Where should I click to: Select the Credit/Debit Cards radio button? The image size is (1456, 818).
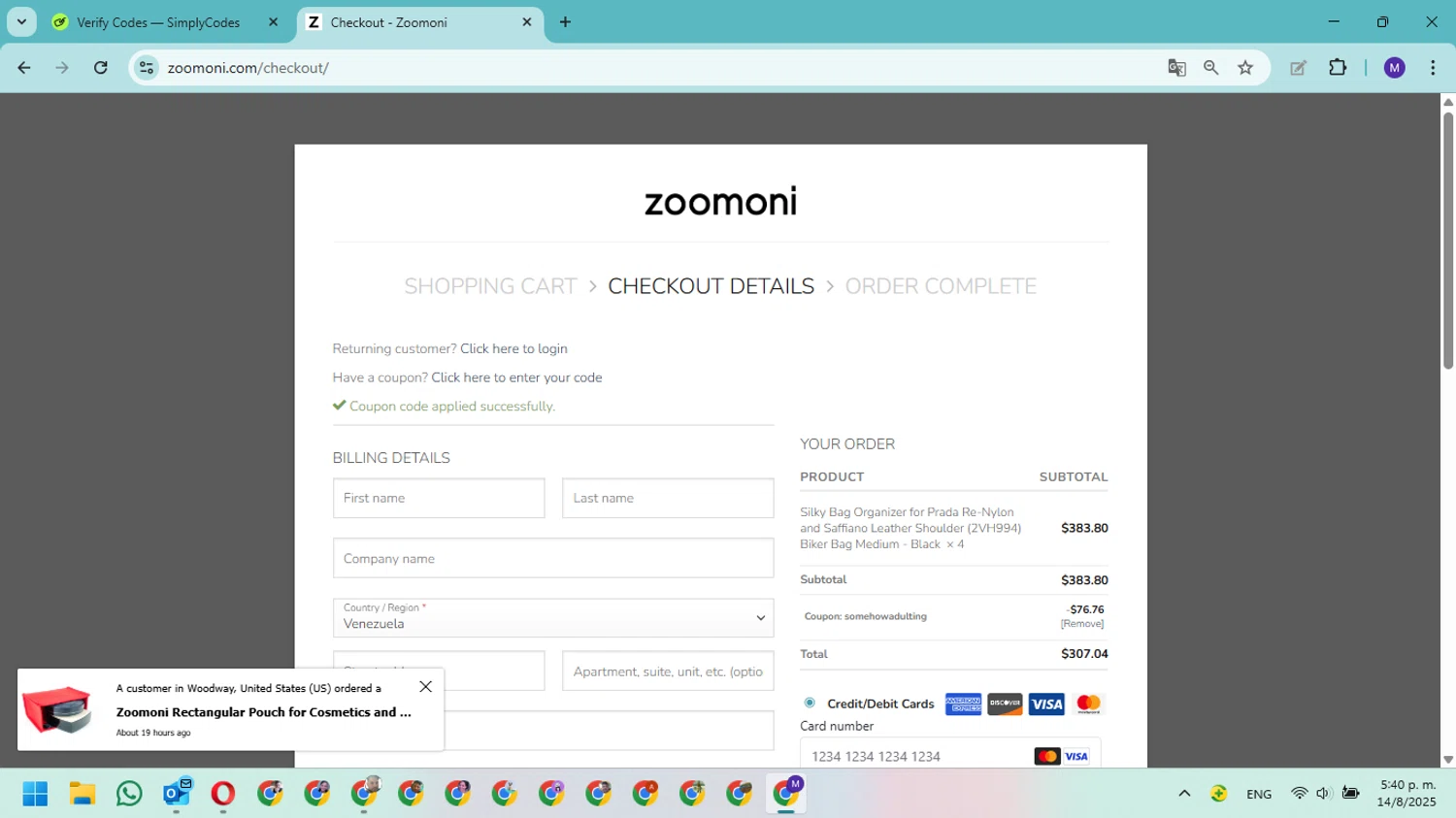coord(810,703)
